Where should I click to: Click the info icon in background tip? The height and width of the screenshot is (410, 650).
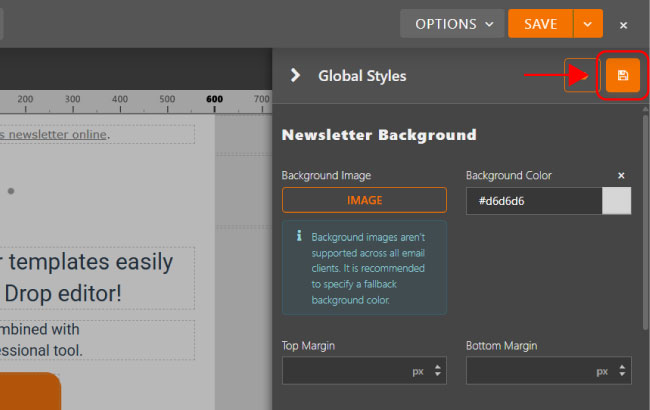click(299, 238)
